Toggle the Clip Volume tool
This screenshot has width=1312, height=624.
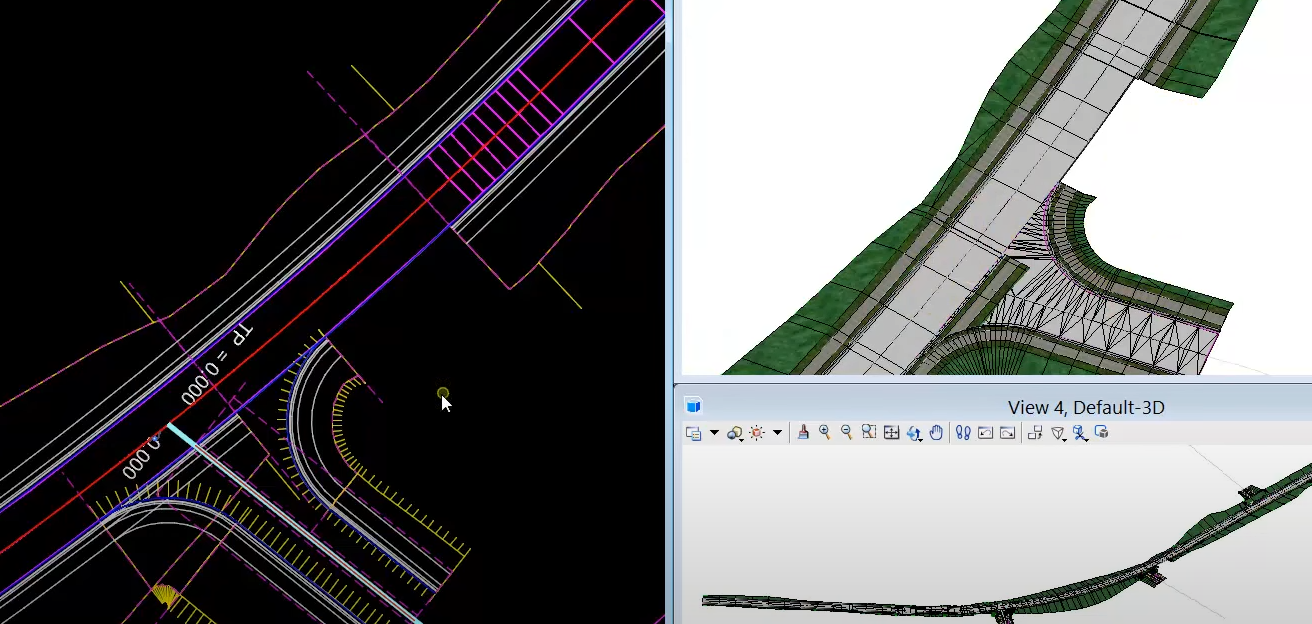[x=1057, y=432]
